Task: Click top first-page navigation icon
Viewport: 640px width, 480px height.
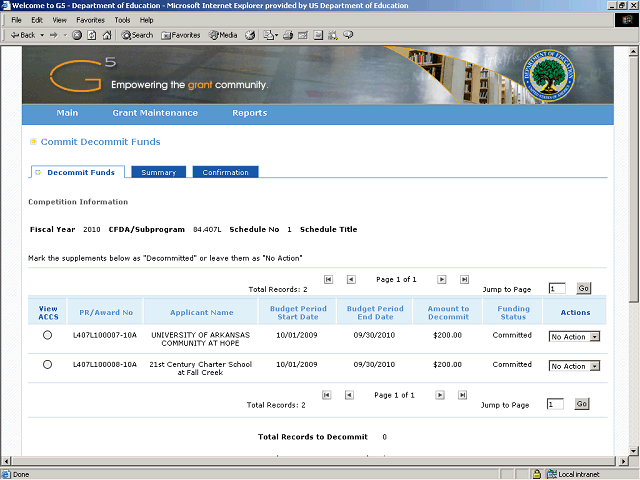Action: click(x=328, y=280)
